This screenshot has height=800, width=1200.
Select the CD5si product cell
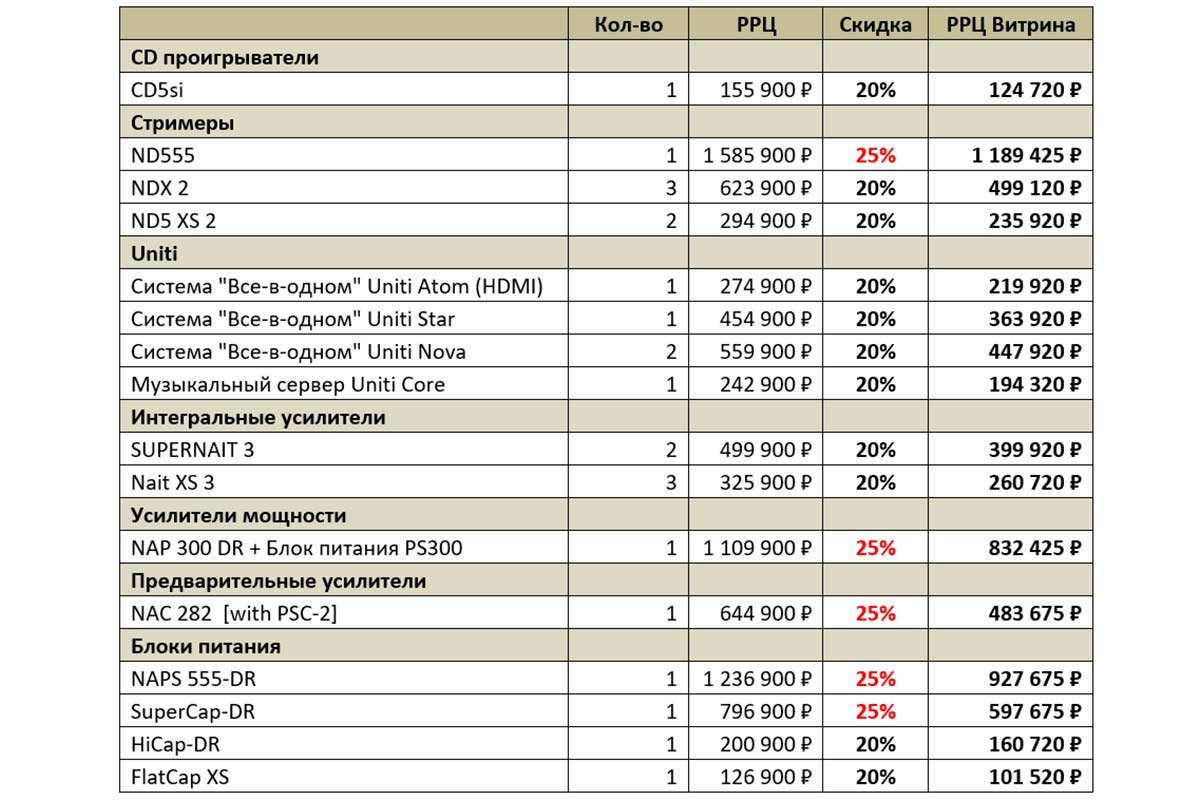(158, 90)
